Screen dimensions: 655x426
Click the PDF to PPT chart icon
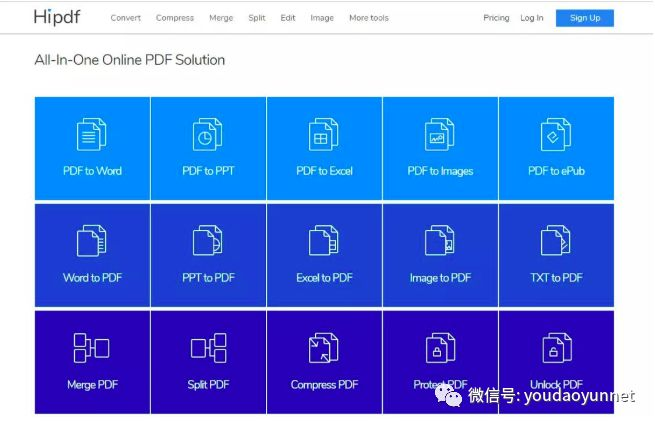[x=208, y=134]
